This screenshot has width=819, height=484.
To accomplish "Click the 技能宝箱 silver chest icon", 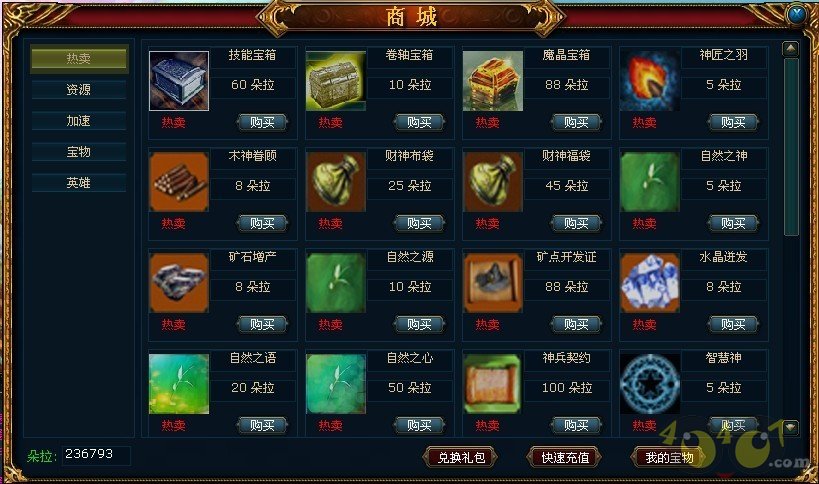I will click(x=179, y=81).
